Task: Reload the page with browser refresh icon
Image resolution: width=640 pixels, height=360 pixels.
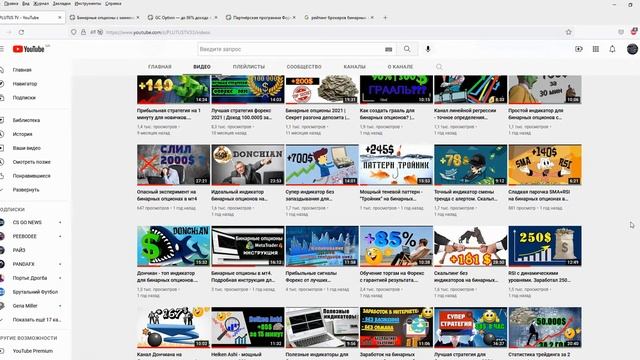Action: click(x=21, y=32)
